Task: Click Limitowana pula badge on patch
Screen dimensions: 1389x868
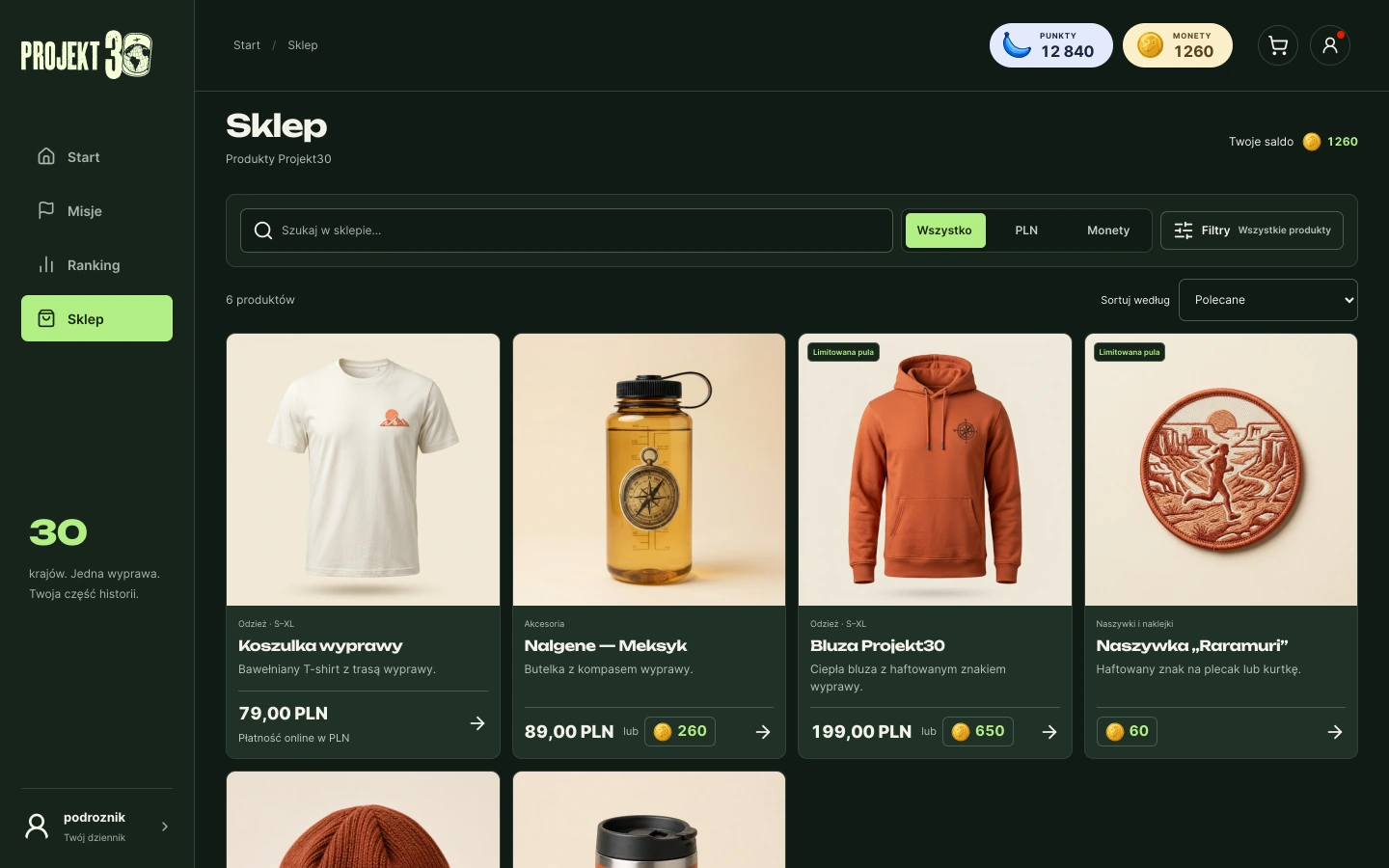Action: pos(1129,352)
